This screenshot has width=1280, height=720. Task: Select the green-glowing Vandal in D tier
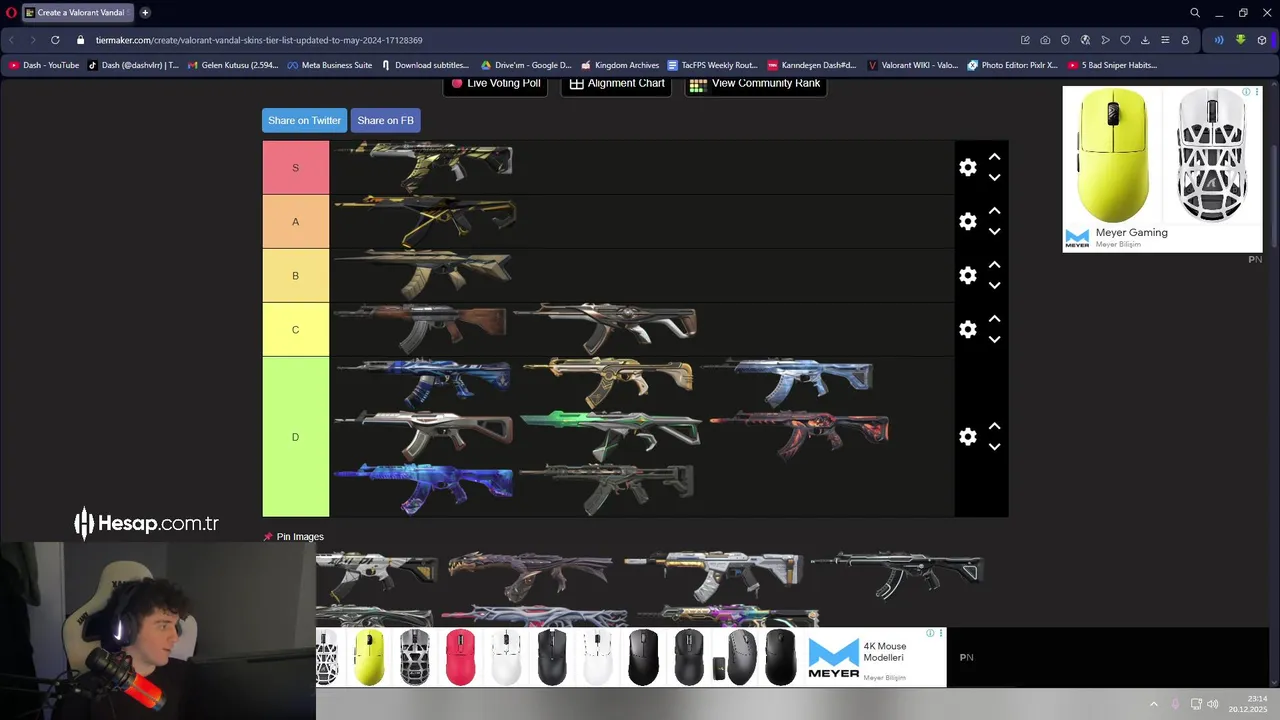[611, 433]
